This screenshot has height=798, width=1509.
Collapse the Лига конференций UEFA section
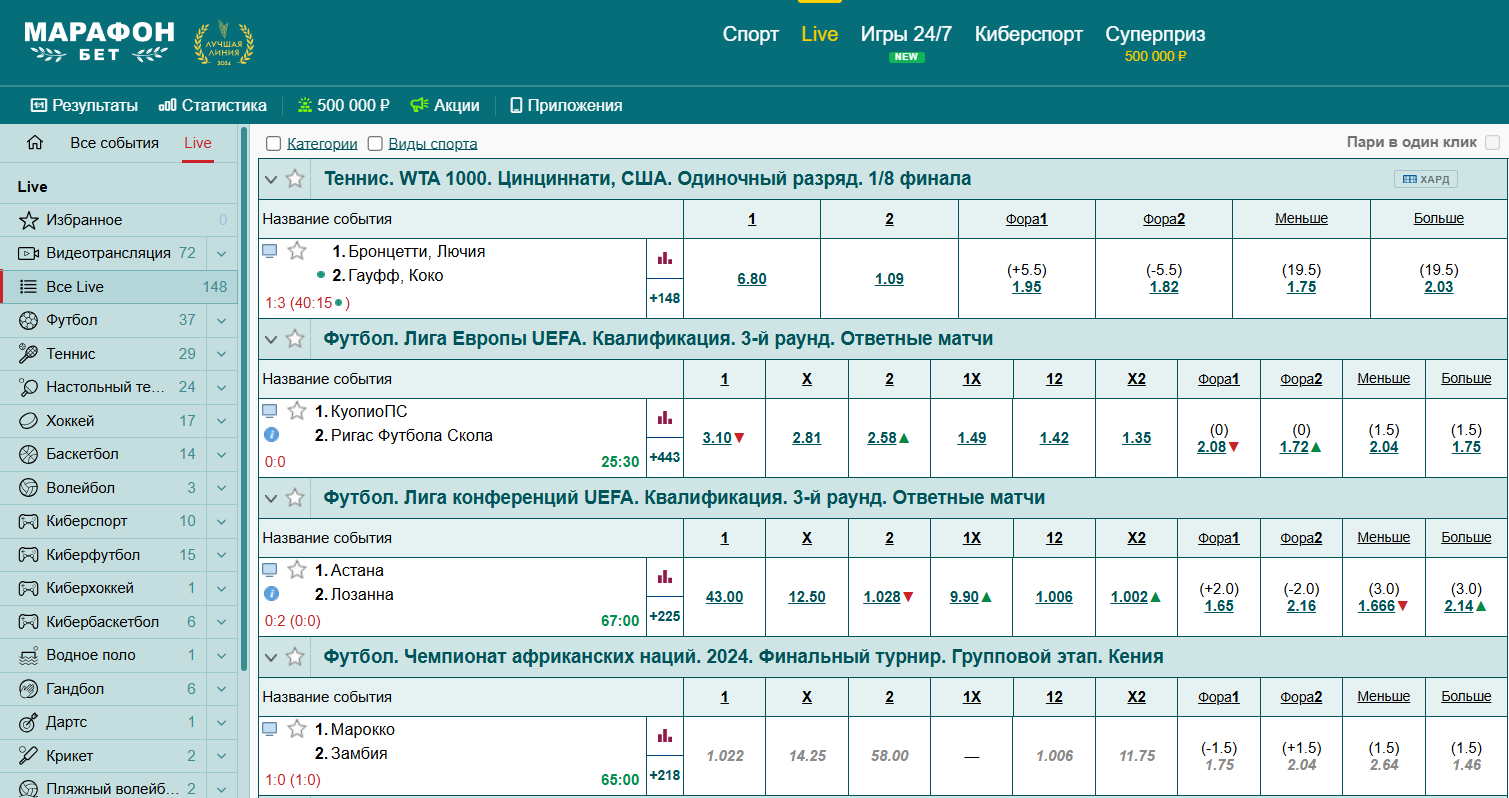[270, 498]
